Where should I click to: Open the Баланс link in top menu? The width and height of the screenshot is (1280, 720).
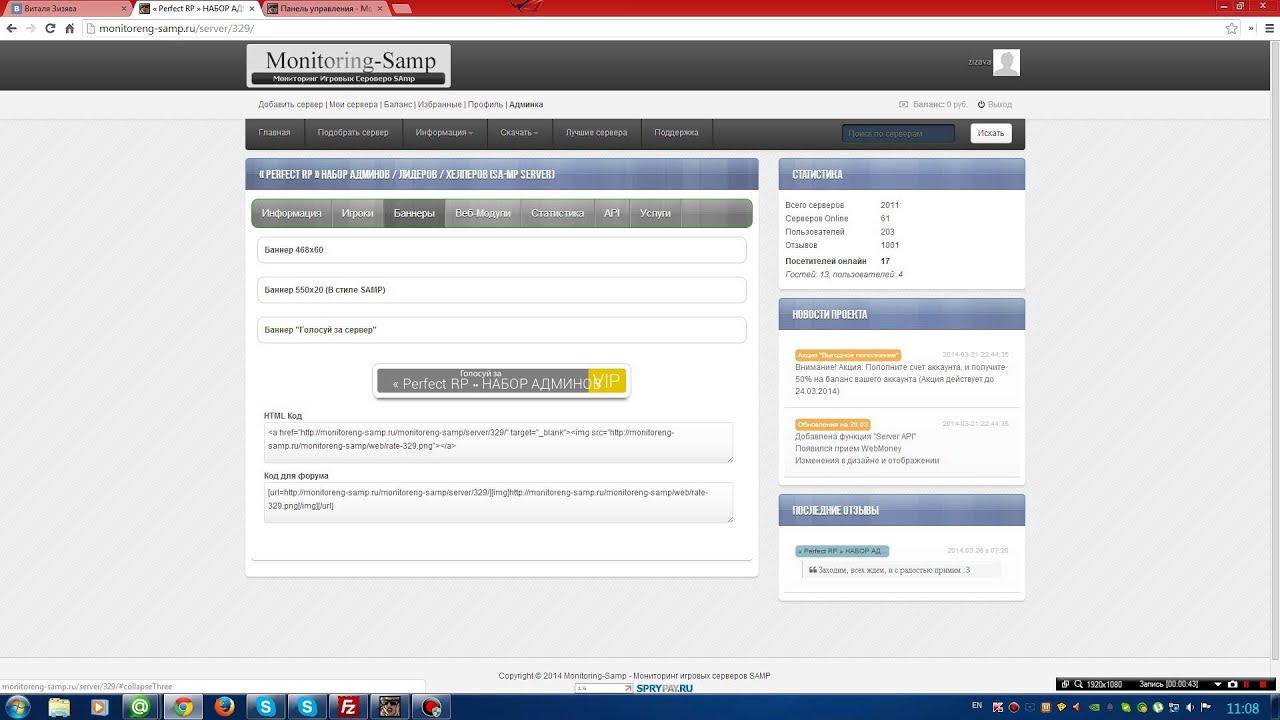click(397, 104)
